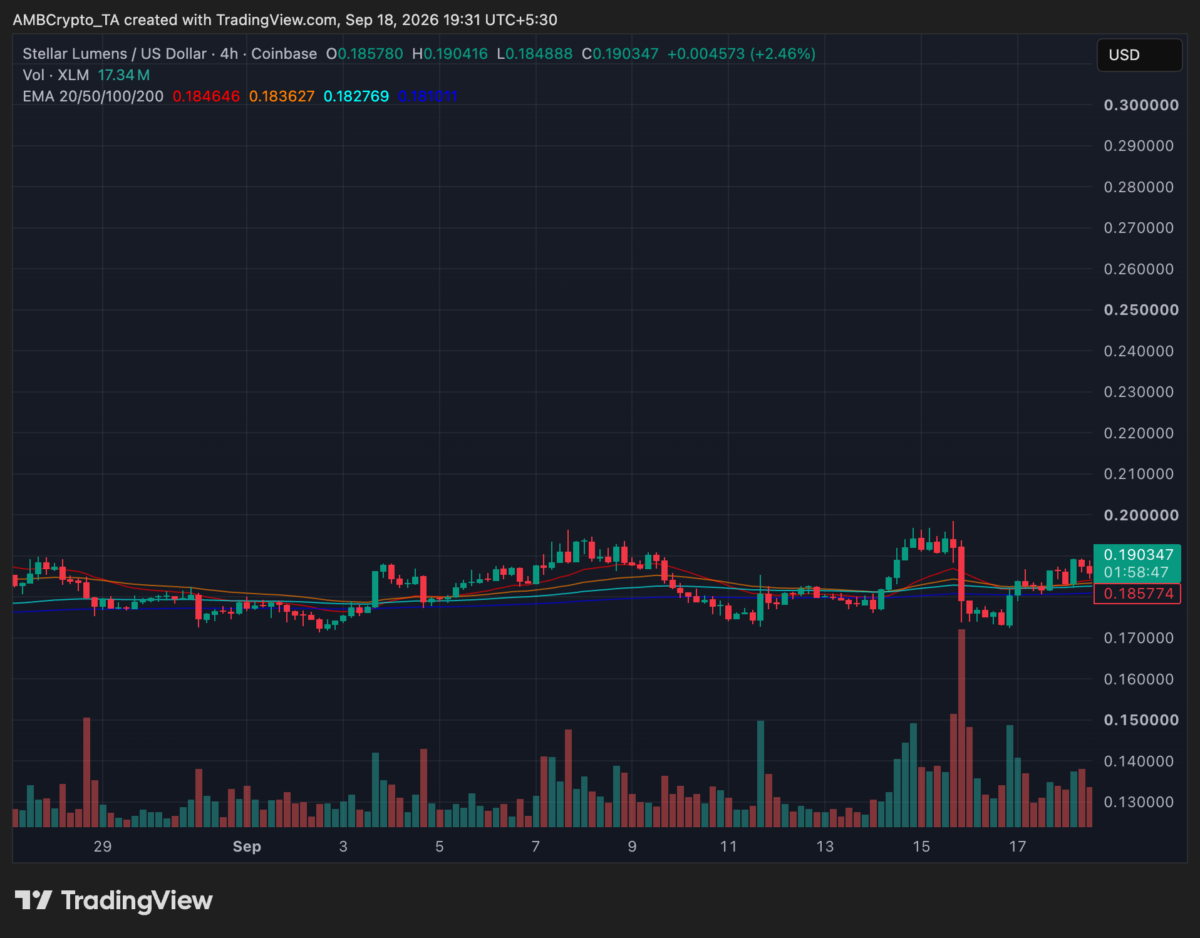Click the 0.200000 price scale label
This screenshot has height=938, width=1200.
pyautogui.click(x=1140, y=515)
